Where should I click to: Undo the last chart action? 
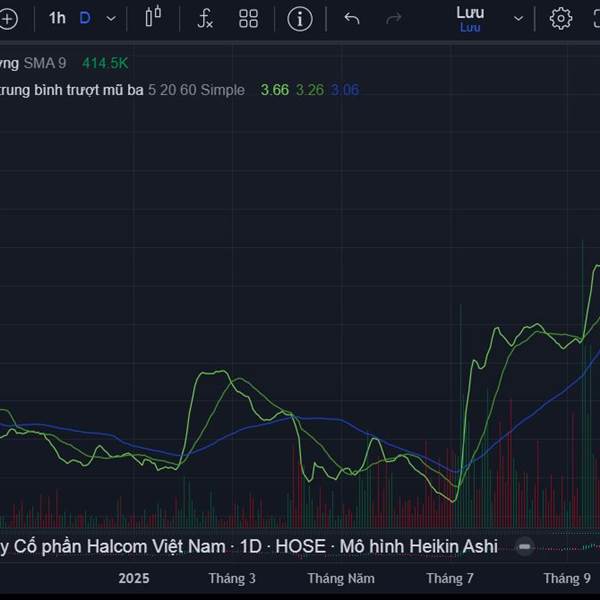pos(352,18)
